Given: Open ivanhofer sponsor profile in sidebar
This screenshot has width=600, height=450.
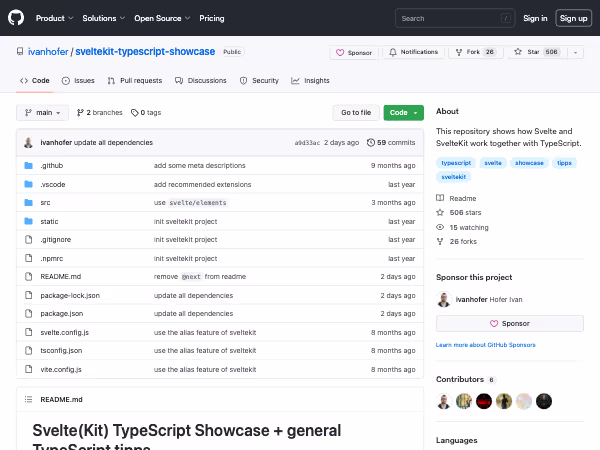Looking at the screenshot, I should coord(479,300).
